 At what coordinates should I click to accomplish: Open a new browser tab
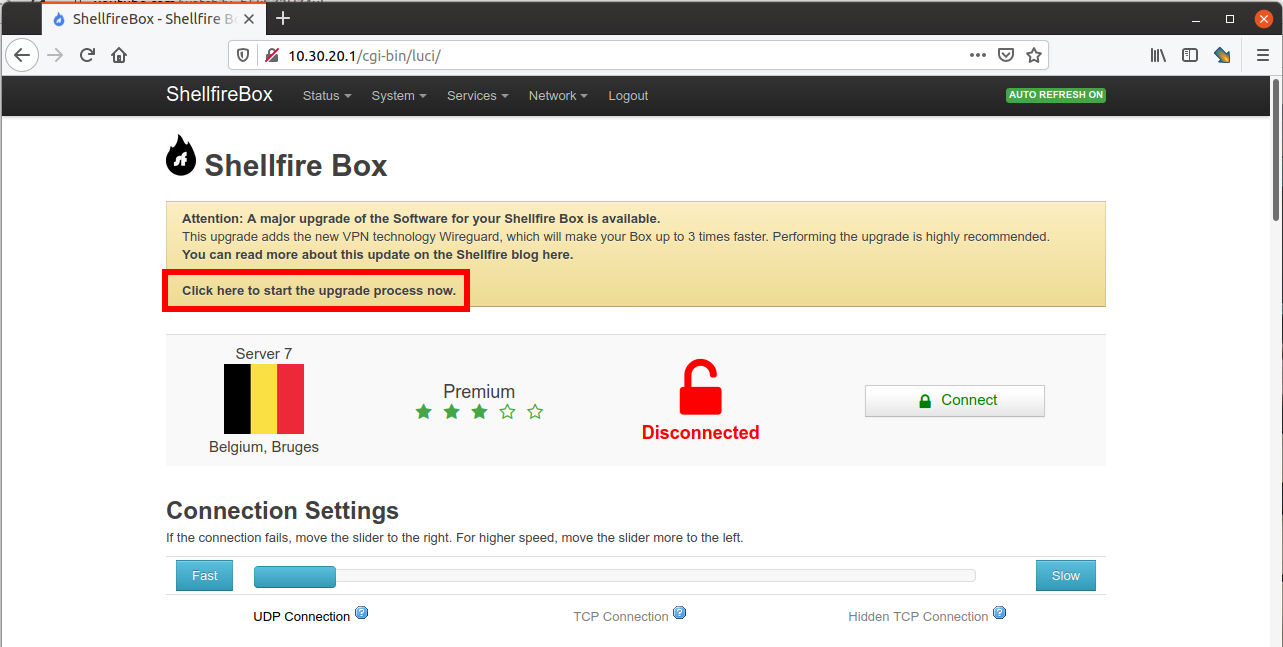pos(283,18)
